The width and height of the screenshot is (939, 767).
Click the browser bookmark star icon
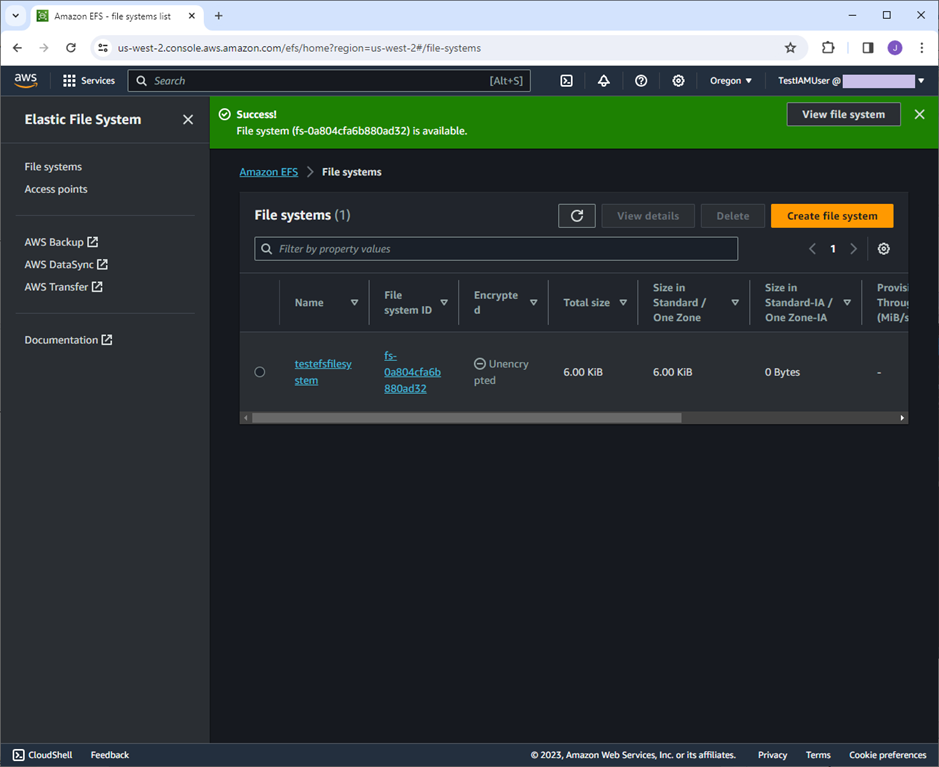click(790, 48)
